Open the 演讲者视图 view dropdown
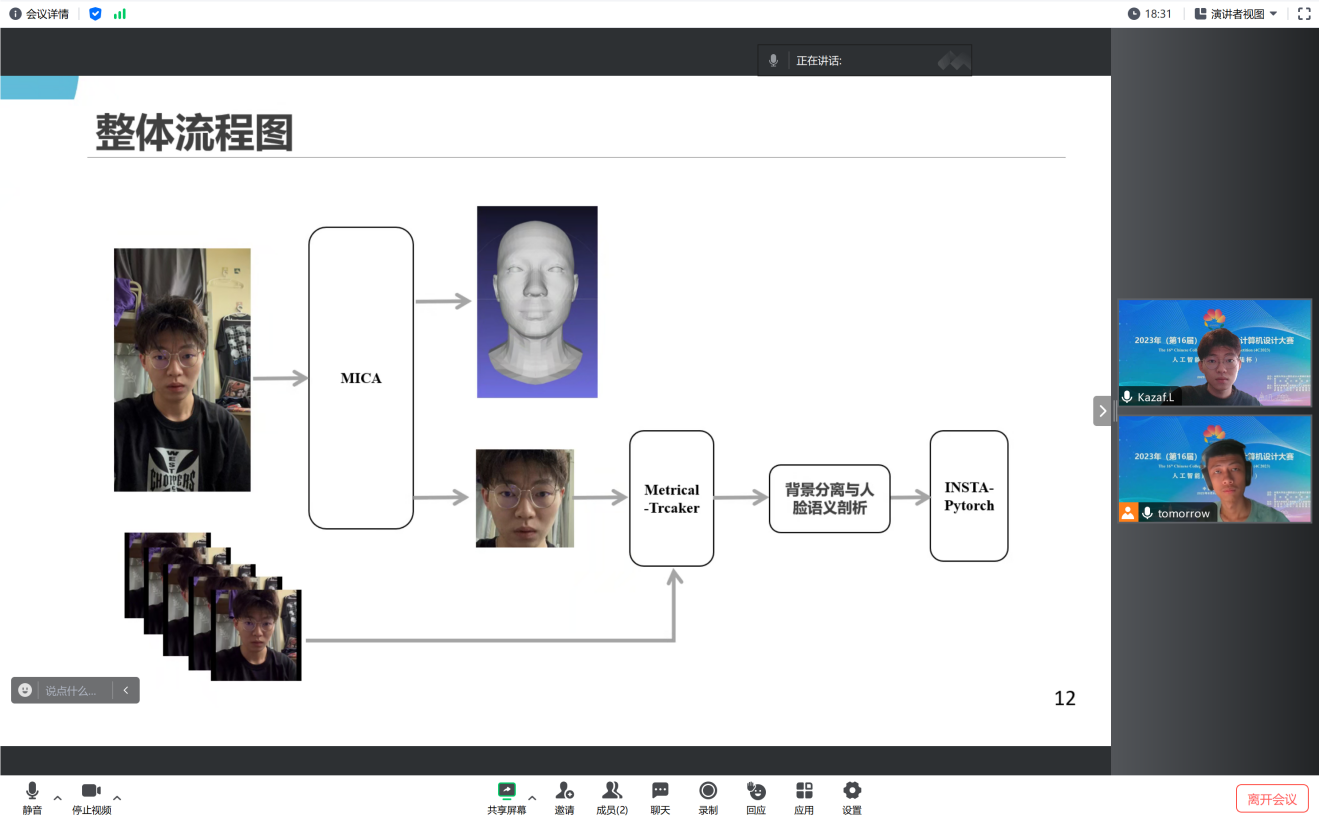 pyautogui.click(x=1236, y=14)
